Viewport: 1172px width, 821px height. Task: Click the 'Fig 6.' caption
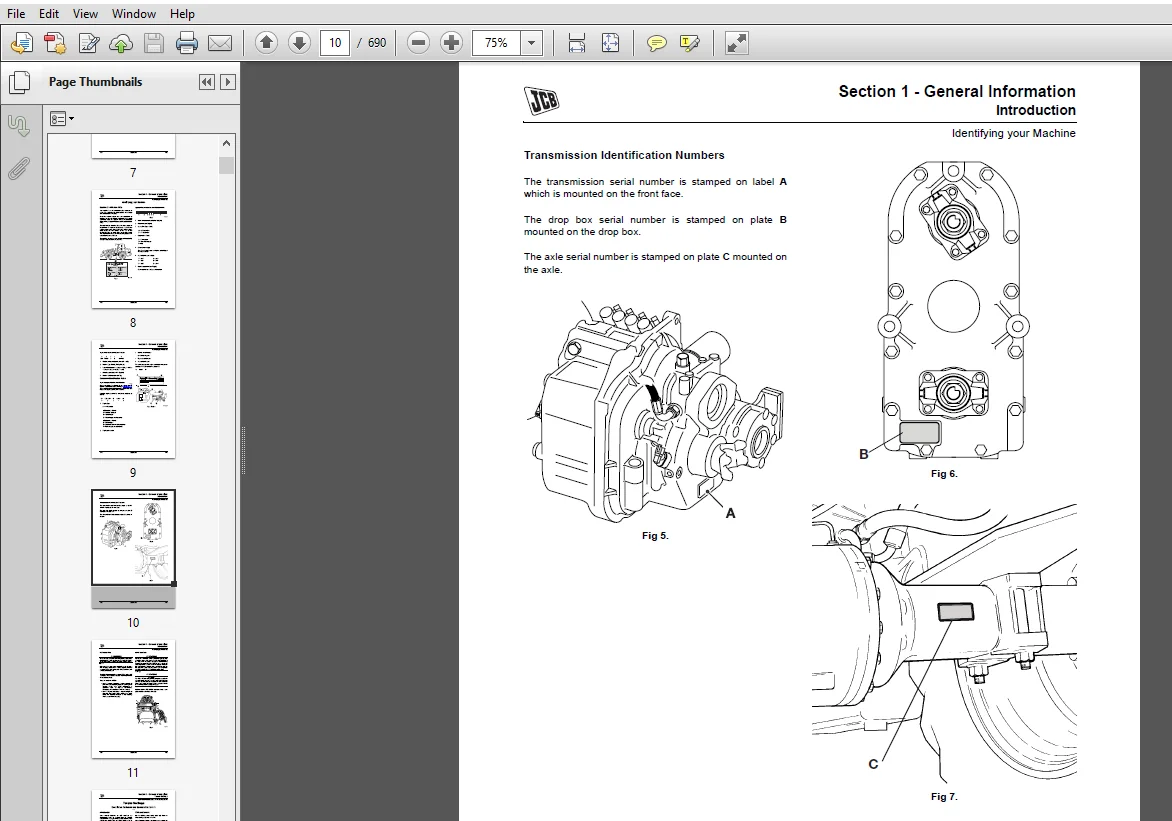click(x=944, y=473)
